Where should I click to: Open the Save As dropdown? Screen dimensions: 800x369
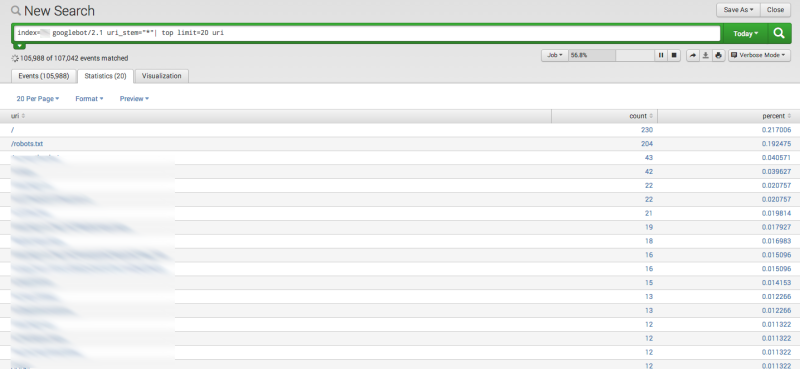click(738, 10)
